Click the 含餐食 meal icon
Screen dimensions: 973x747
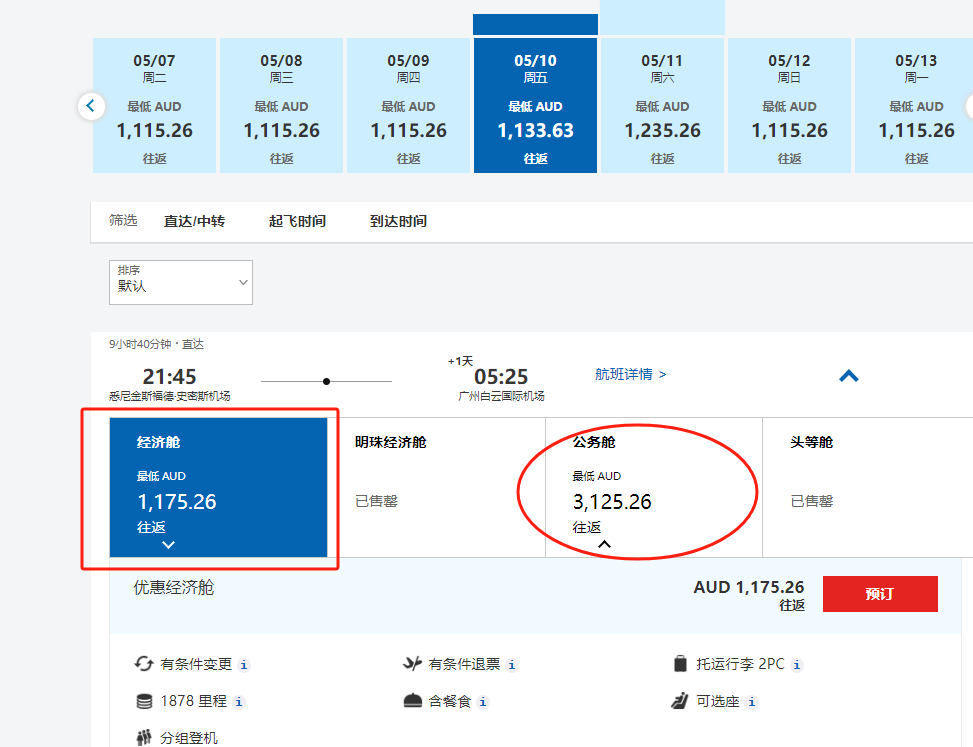[413, 701]
